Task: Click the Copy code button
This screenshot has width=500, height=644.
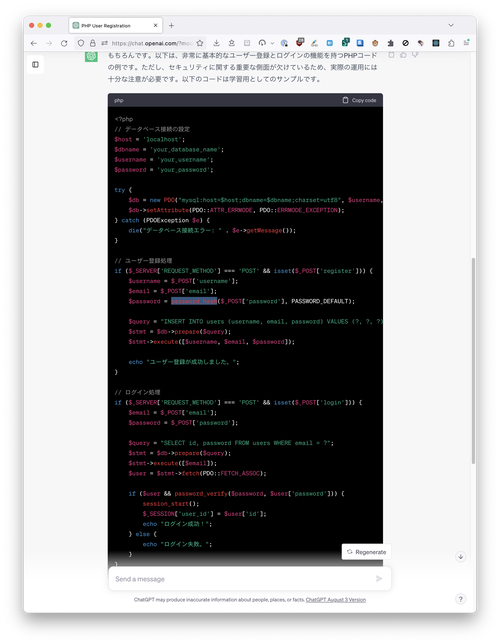Action: (x=359, y=100)
